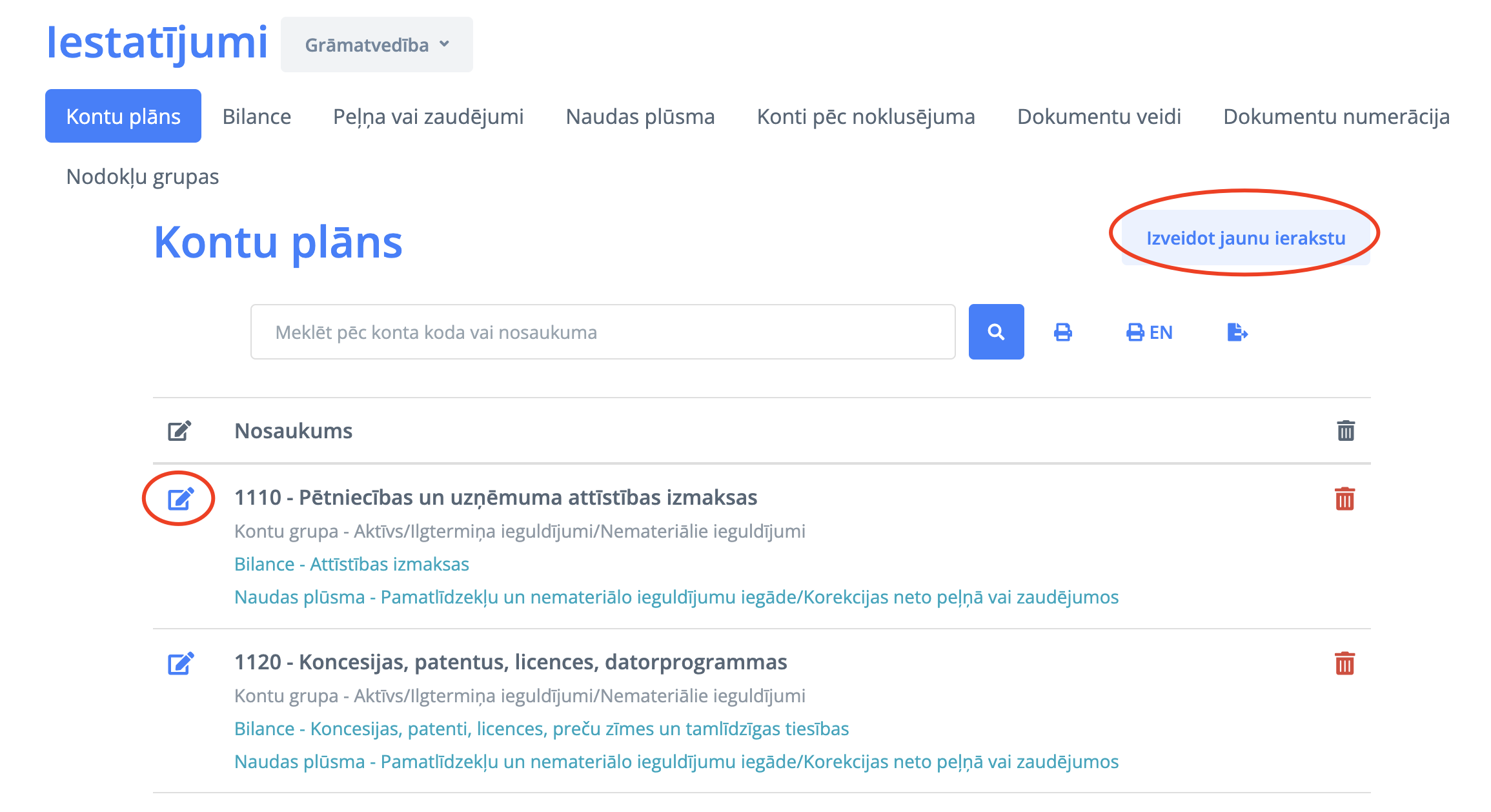
Task: Click the header edit icon
Action: point(179,431)
